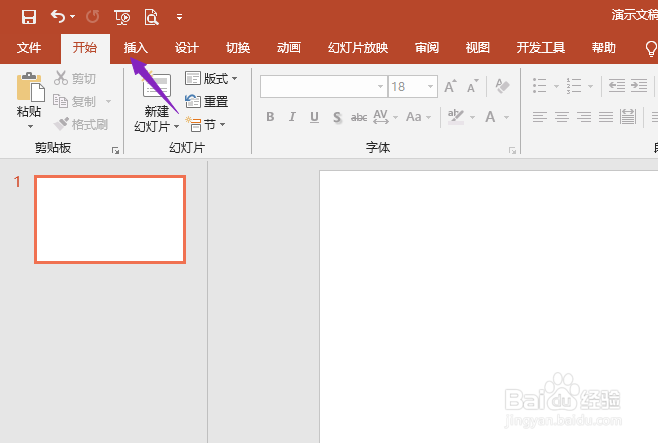Select the 开始 ribbon tab
658x443 pixels.
coord(85,48)
